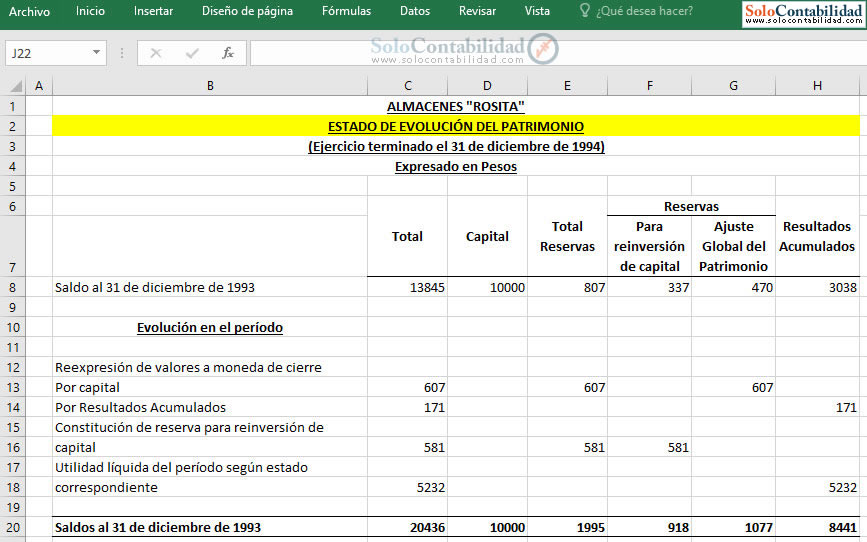Click the yellow ESTADO DE EVOLUCIÓN DEL PATRIMONIO cell
This screenshot has height=542, width=867.
tap(456, 126)
